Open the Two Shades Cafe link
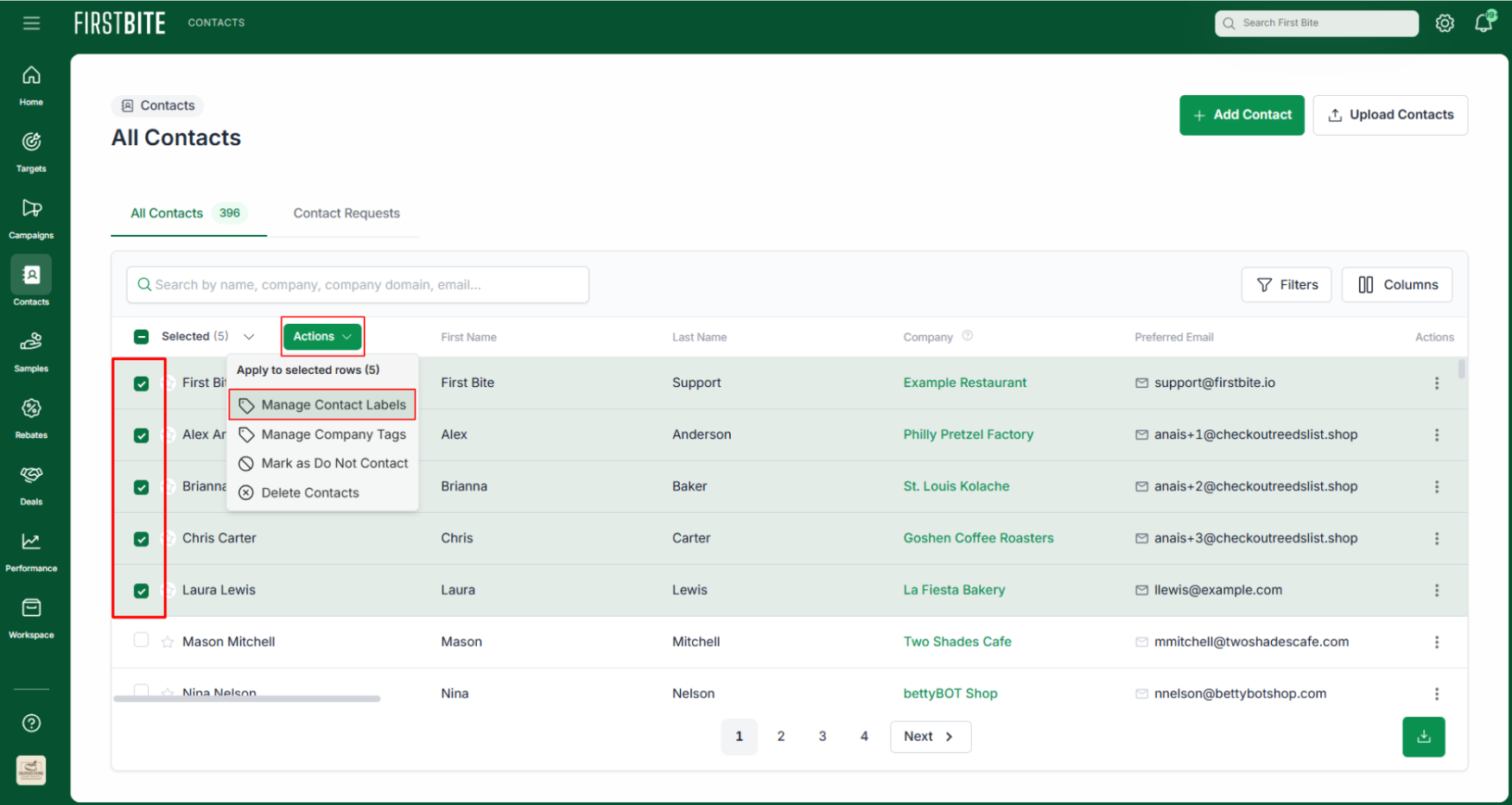 pos(956,642)
